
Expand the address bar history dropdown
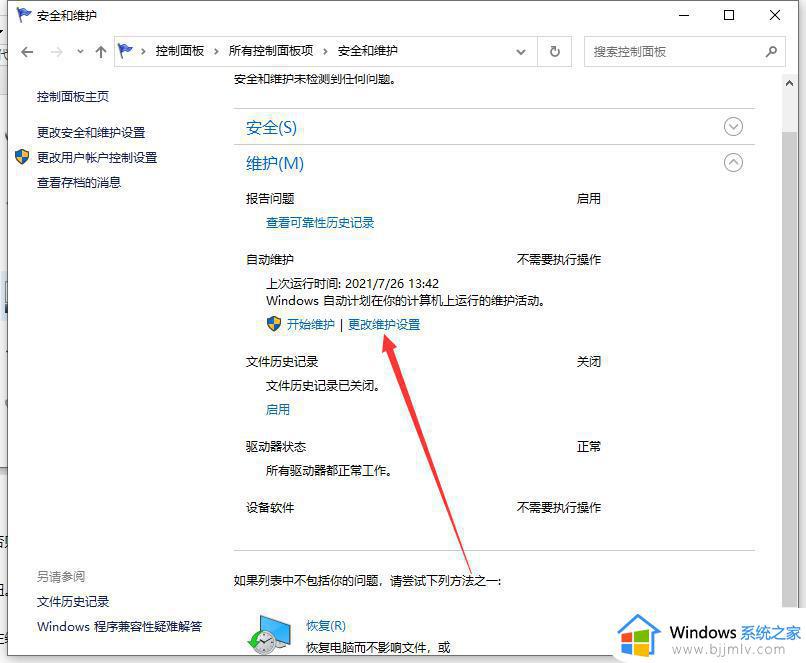tap(521, 52)
